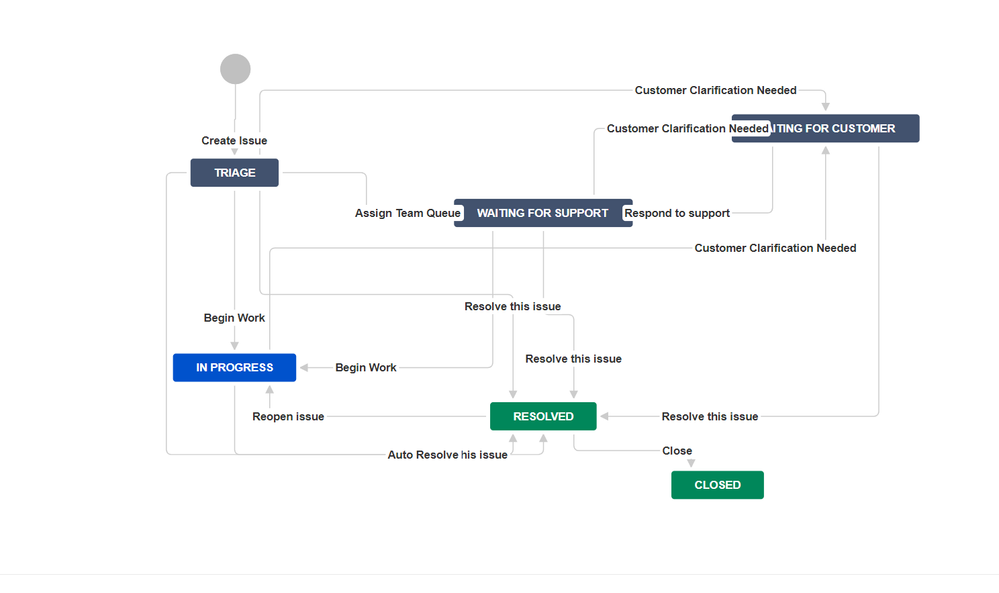Select the Begin Work transition into IN PROGRESS
This screenshot has height=593, width=999.
[x=366, y=367]
